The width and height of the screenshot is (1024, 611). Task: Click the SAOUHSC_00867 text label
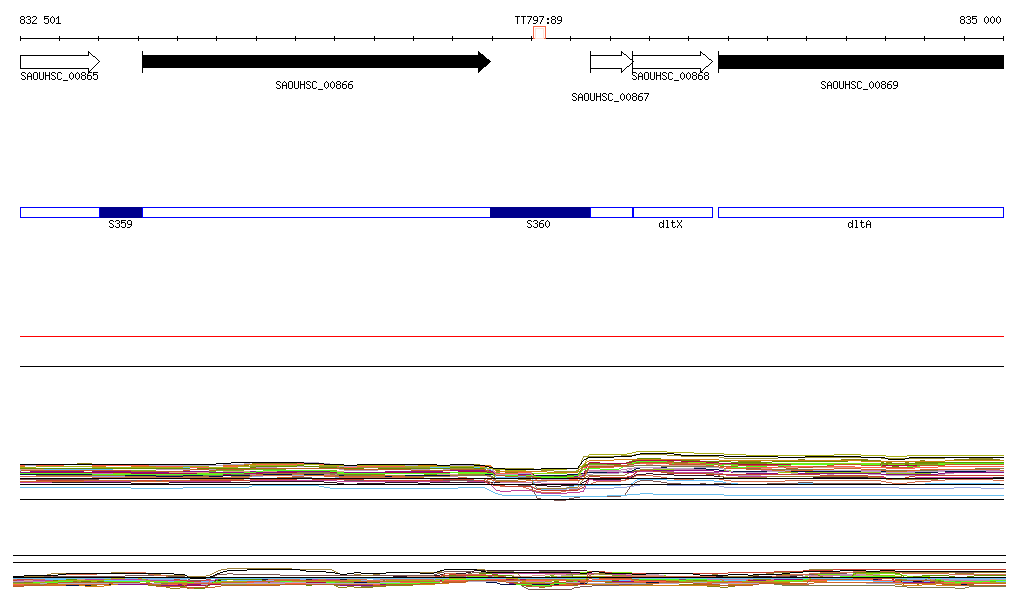tap(610, 97)
